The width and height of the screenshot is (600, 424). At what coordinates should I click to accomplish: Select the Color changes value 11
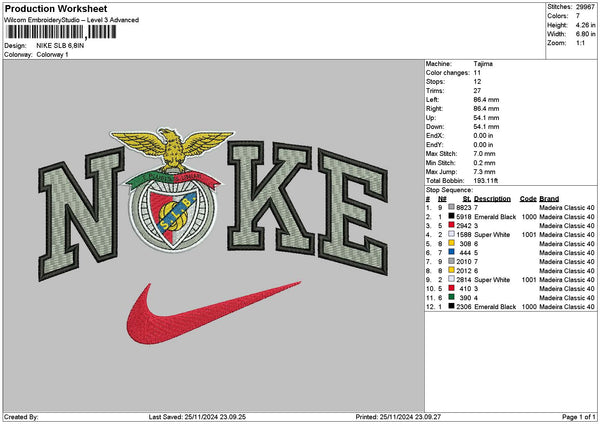pos(477,73)
